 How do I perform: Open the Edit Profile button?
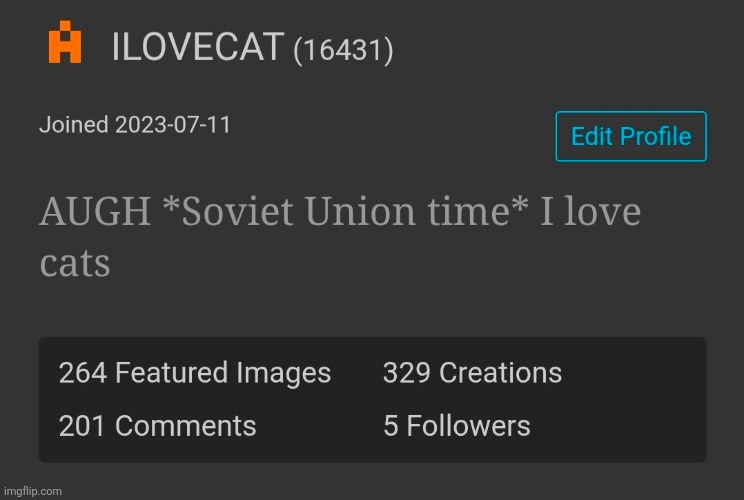[631, 137]
